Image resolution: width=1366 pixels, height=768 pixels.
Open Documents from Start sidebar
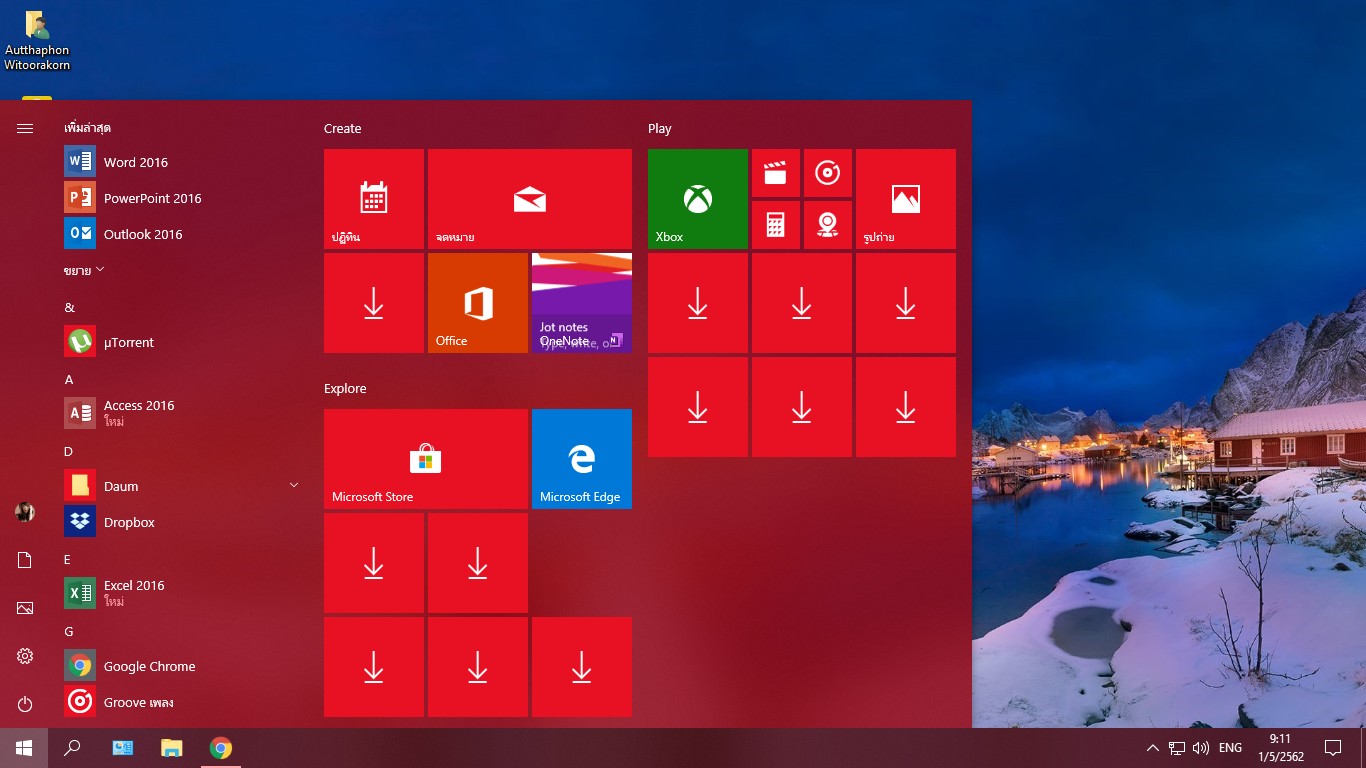pyautogui.click(x=25, y=560)
